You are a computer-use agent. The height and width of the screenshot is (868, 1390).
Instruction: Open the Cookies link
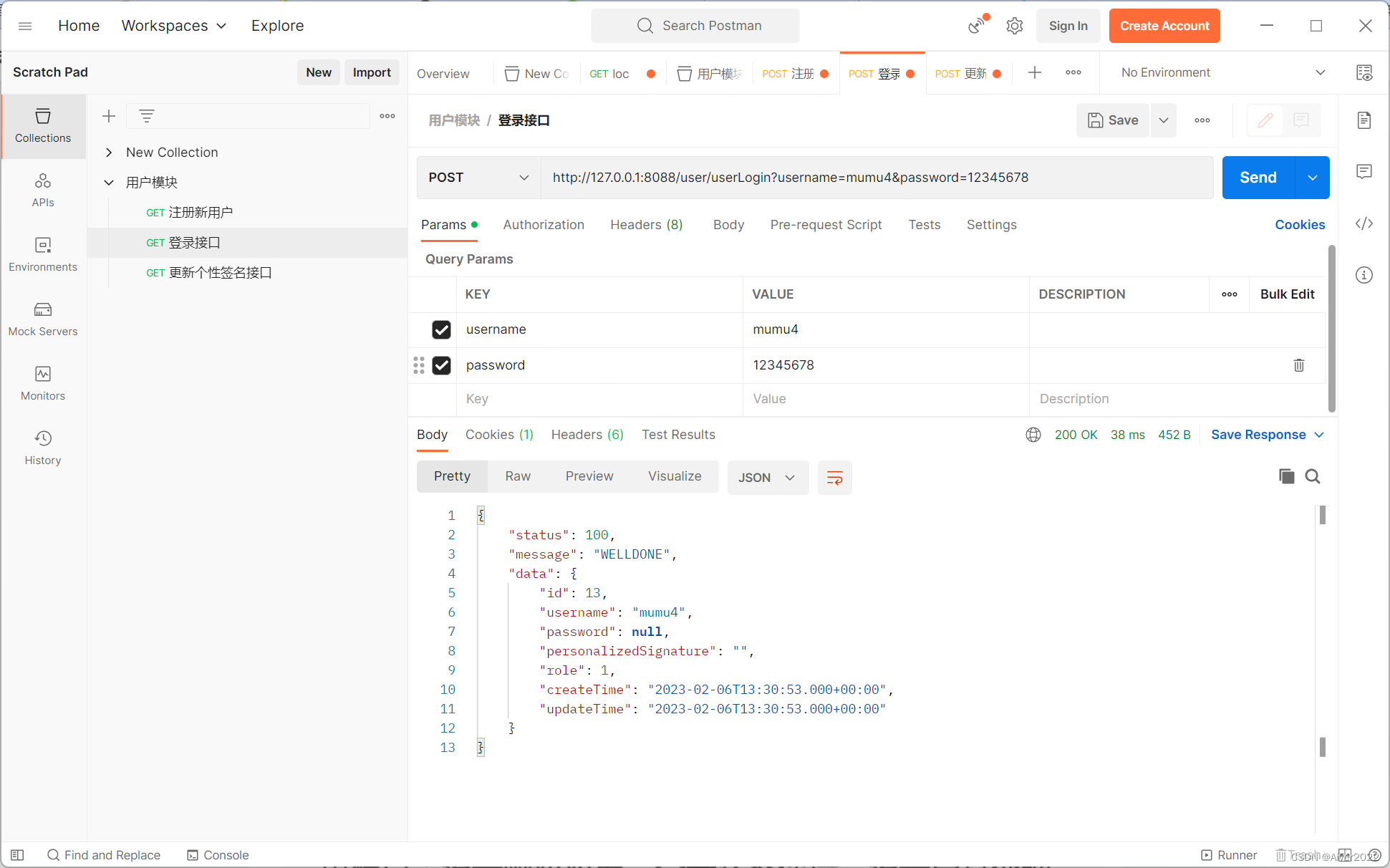click(1299, 225)
